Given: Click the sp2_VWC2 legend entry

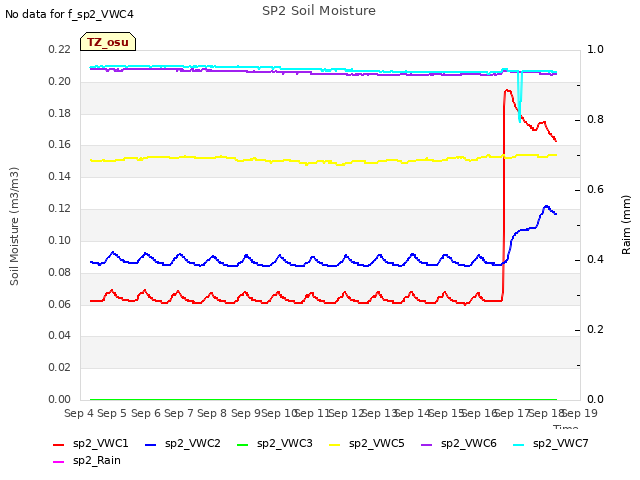Looking at the screenshot, I should click(182, 444).
